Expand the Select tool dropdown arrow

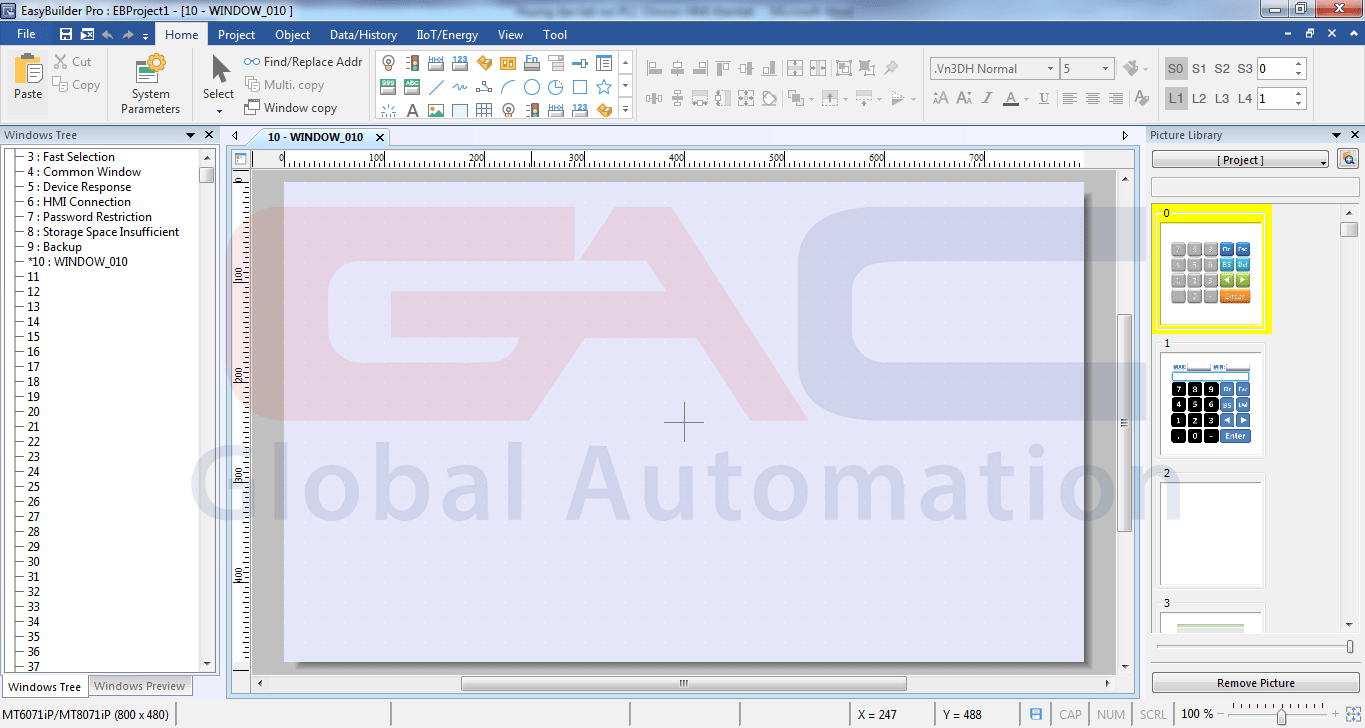[x=218, y=111]
